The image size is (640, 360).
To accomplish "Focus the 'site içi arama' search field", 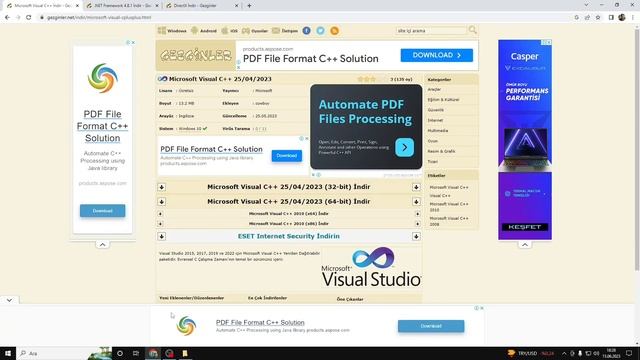I will 431,31.
